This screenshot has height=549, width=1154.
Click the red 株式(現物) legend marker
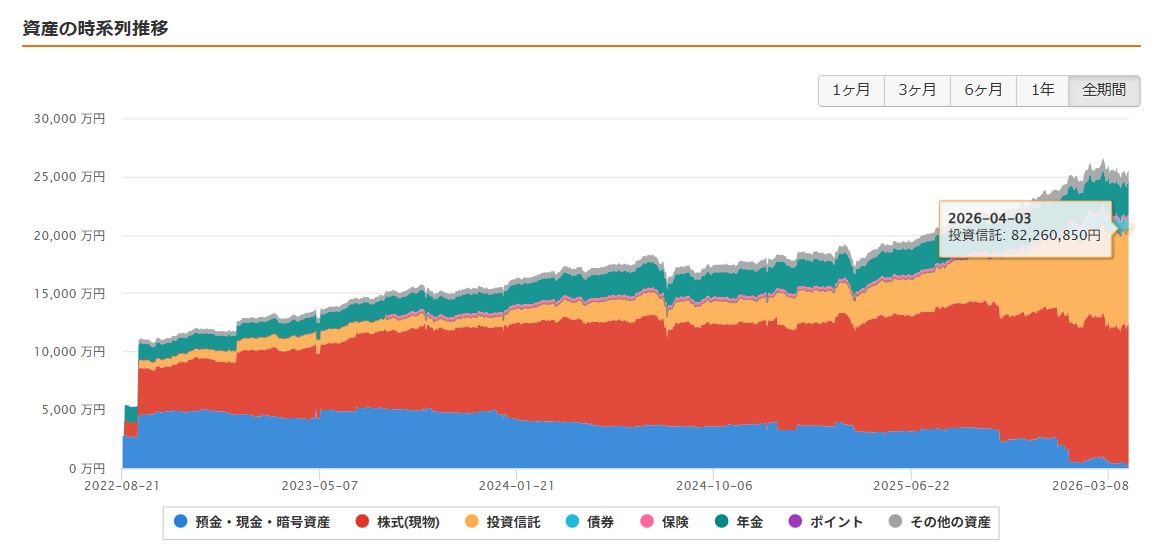[x=362, y=522]
